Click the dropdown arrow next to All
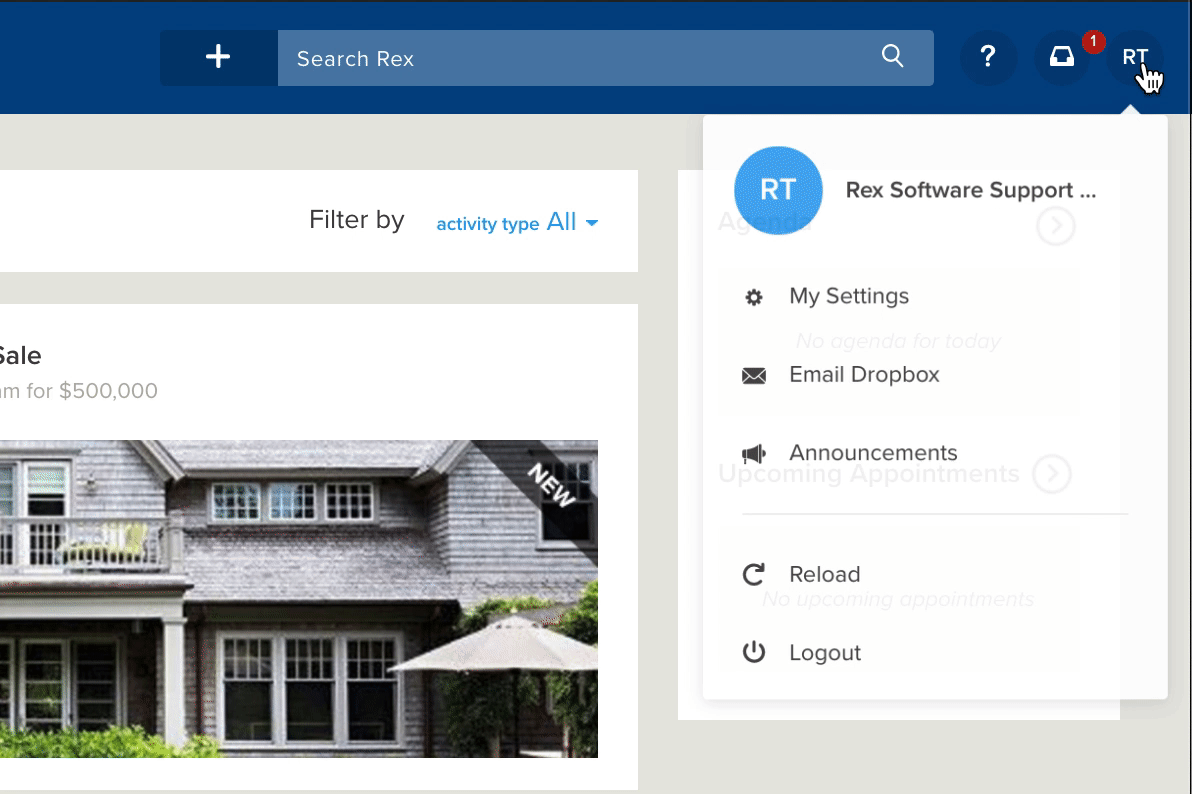This screenshot has height=794, width=1192. [x=592, y=224]
